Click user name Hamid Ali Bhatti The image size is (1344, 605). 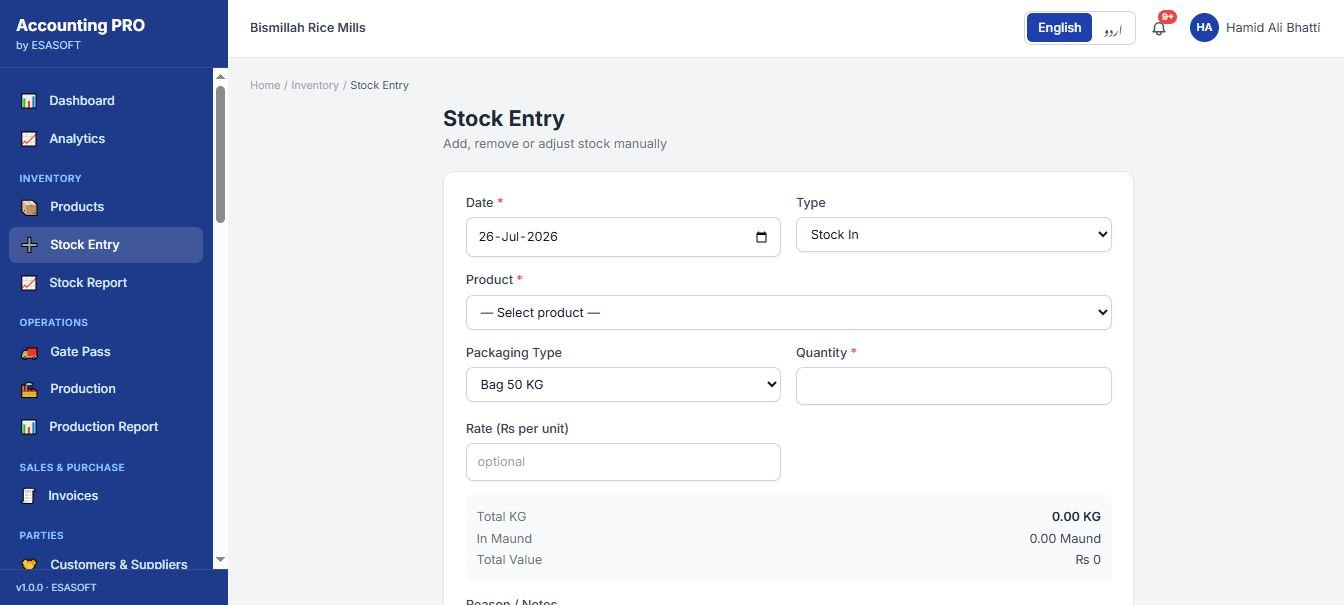coord(1273,28)
